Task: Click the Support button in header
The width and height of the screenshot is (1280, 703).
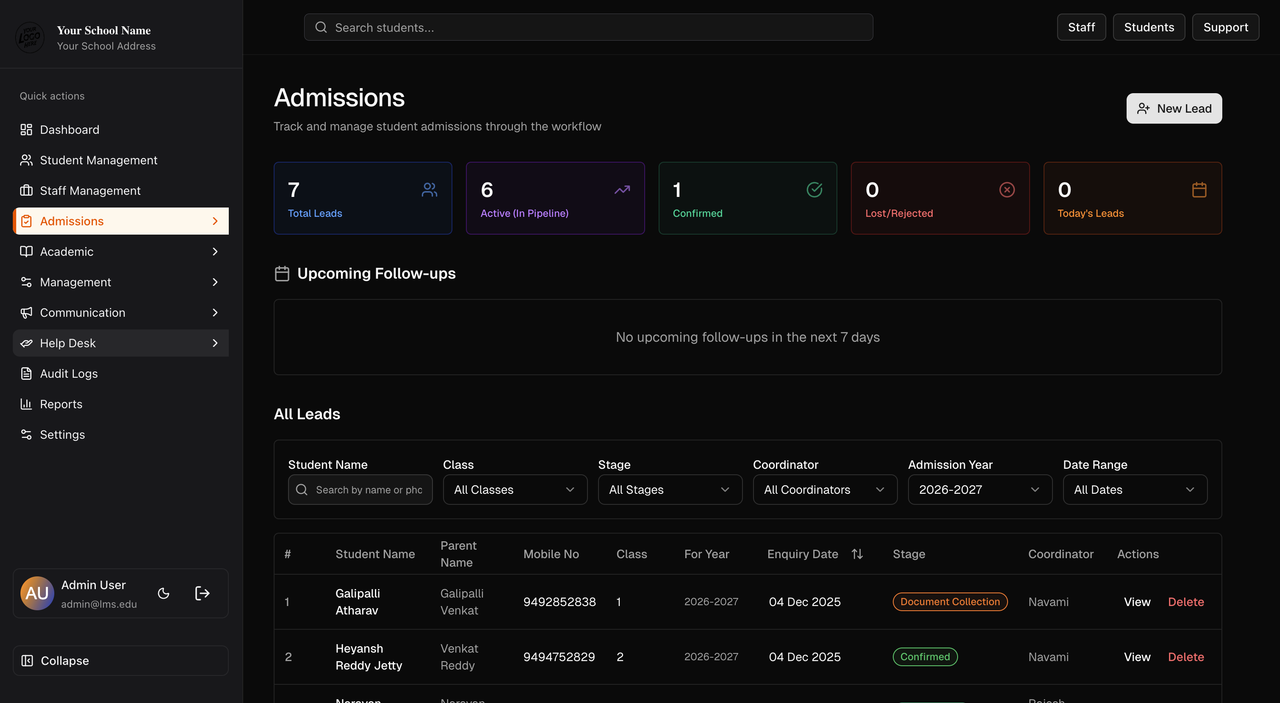Action: tap(1225, 27)
